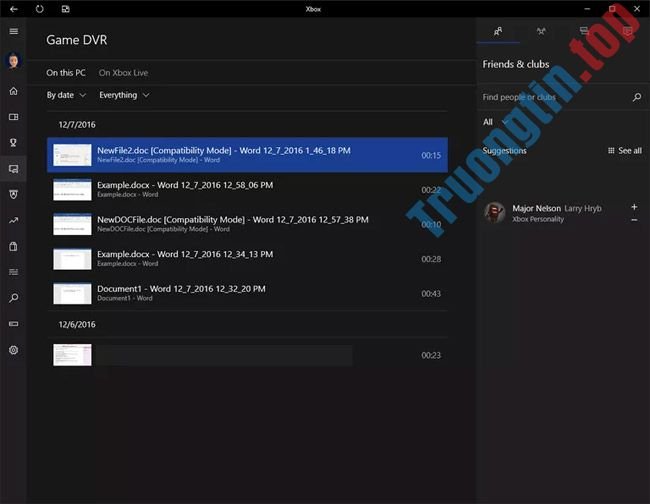Switch to Friends tab icon

pos(498,31)
